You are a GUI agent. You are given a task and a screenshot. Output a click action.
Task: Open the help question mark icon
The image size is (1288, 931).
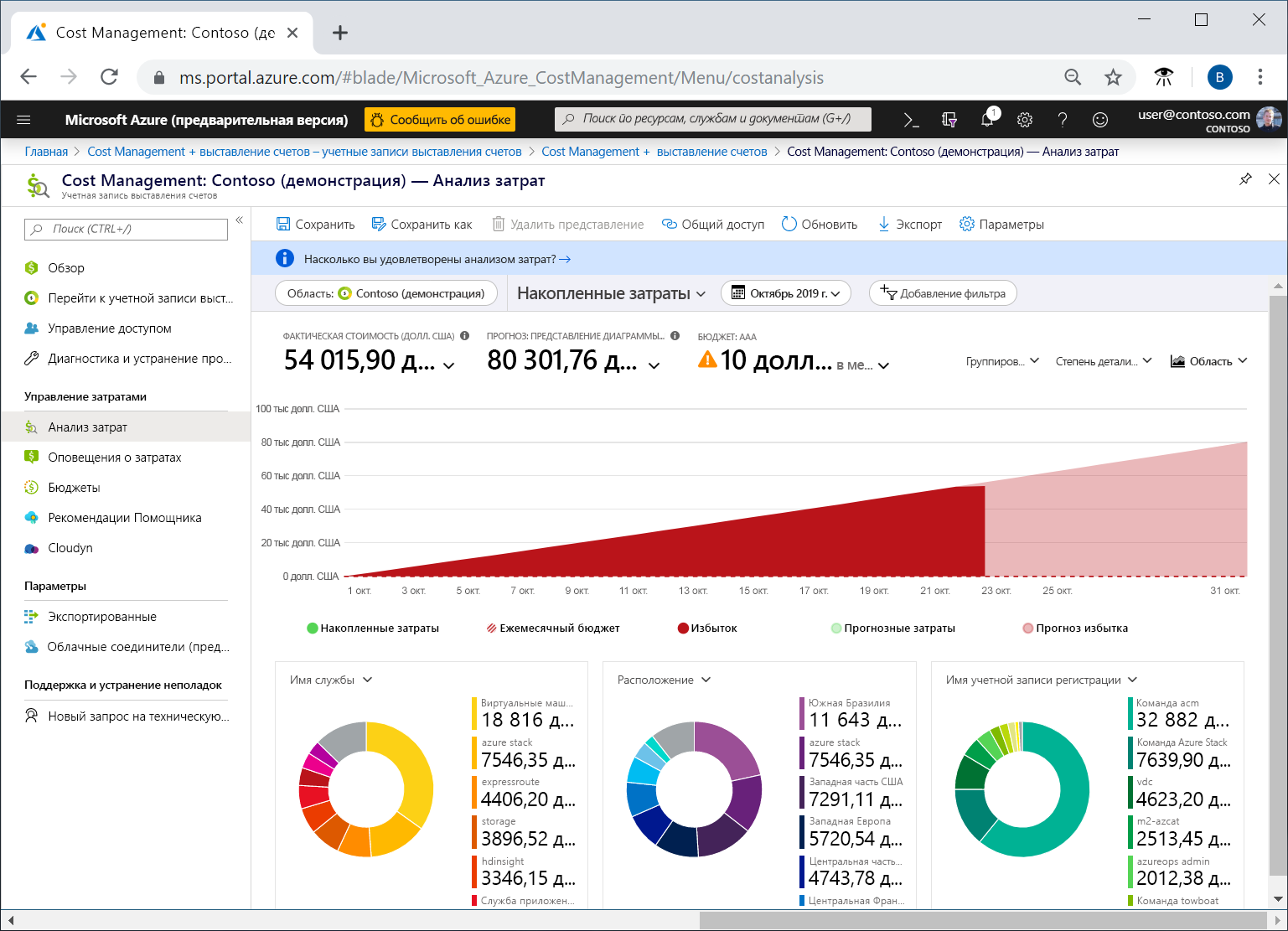[x=1063, y=120]
